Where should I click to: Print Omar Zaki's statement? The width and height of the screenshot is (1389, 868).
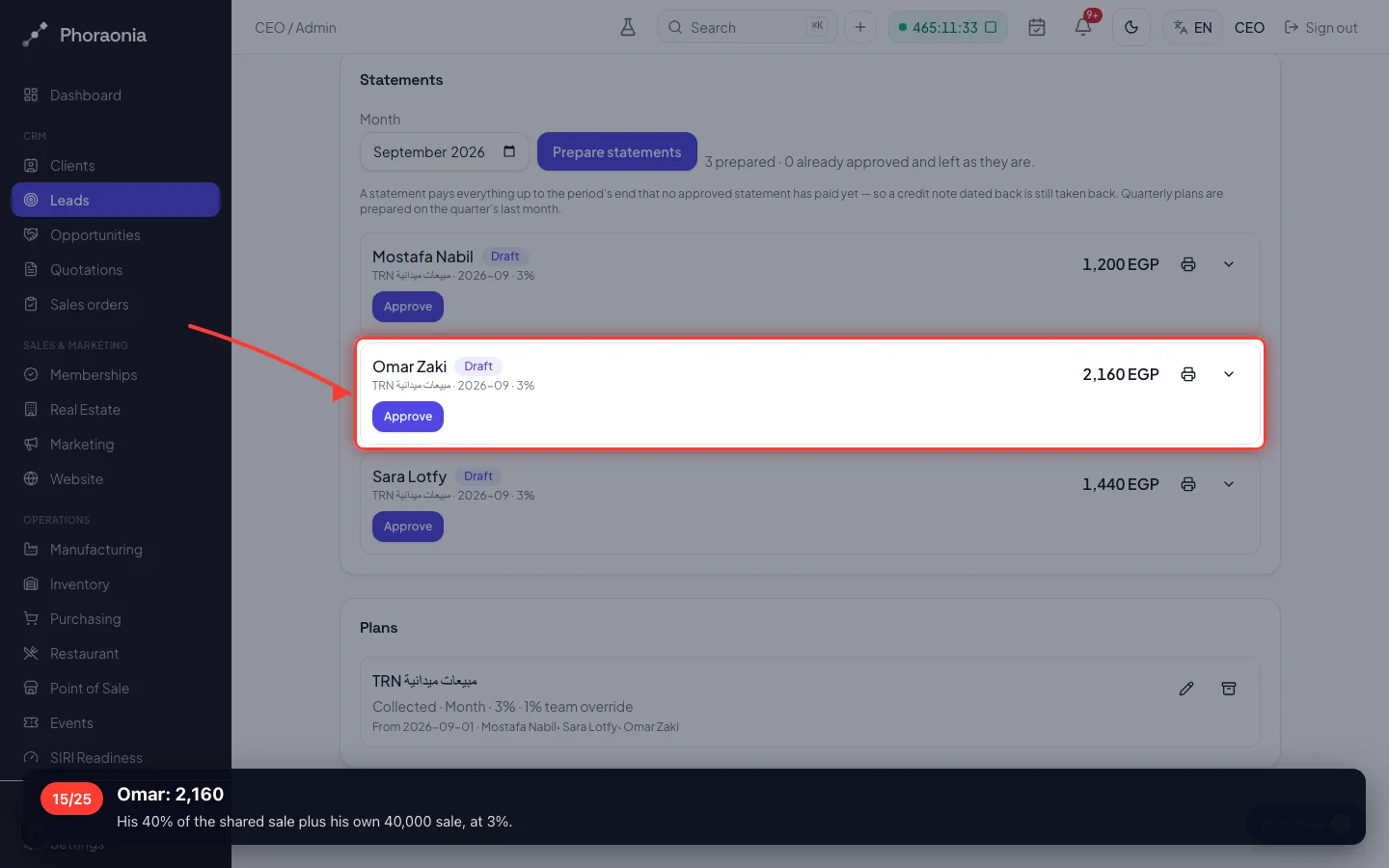(1188, 374)
